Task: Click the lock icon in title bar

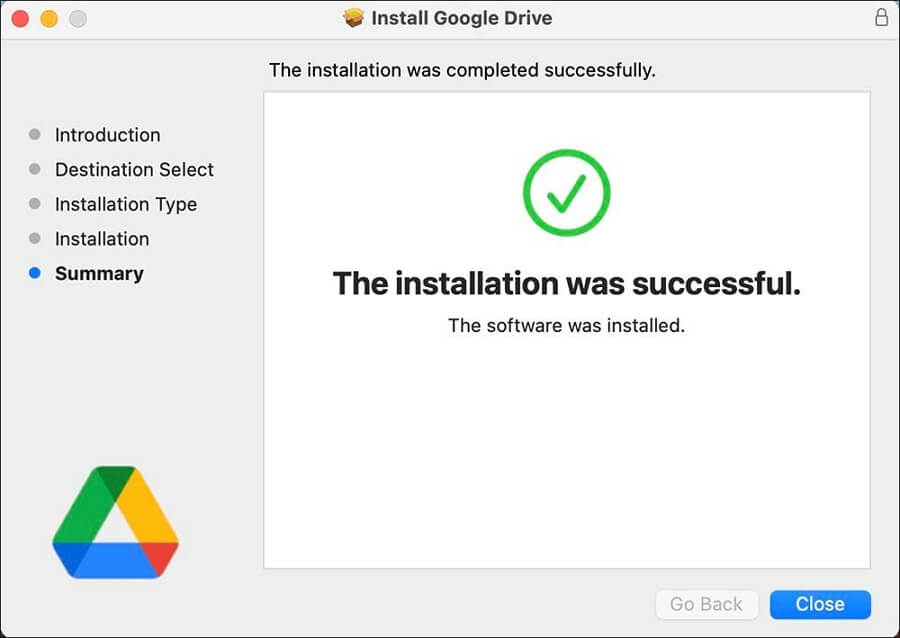Action: click(881, 18)
